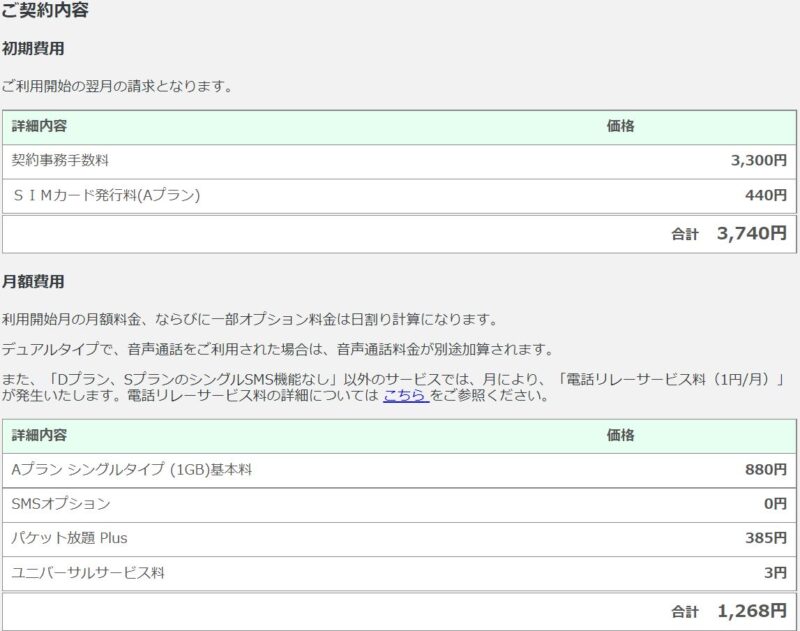Viewport: 800px width, 631px height.
Task: Select the Aプラン シングルタイプ (1GB)基本料 row
Action: point(399,470)
